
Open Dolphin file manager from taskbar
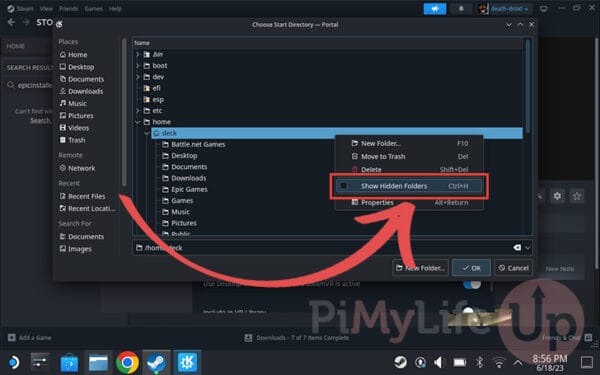[x=98, y=362]
